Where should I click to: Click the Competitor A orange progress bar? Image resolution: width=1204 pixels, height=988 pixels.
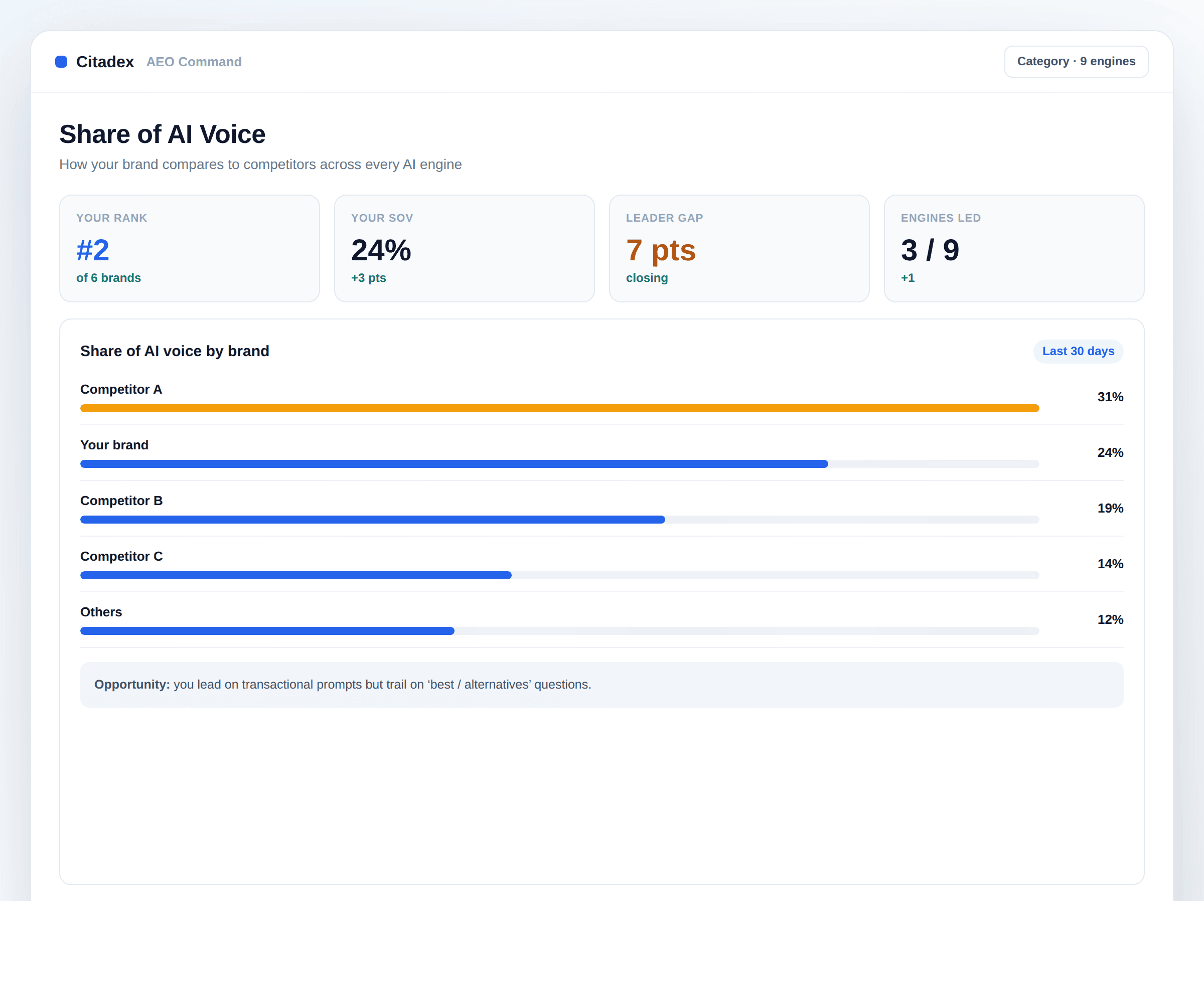(x=559, y=408)
